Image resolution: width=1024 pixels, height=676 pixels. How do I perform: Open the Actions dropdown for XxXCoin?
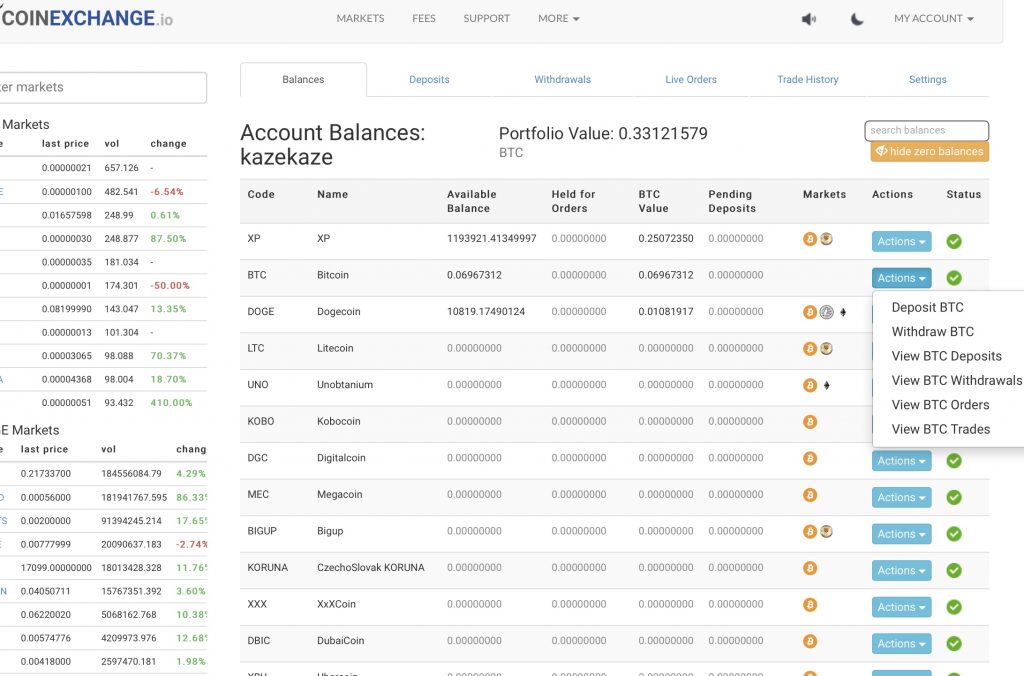[901, 607]
